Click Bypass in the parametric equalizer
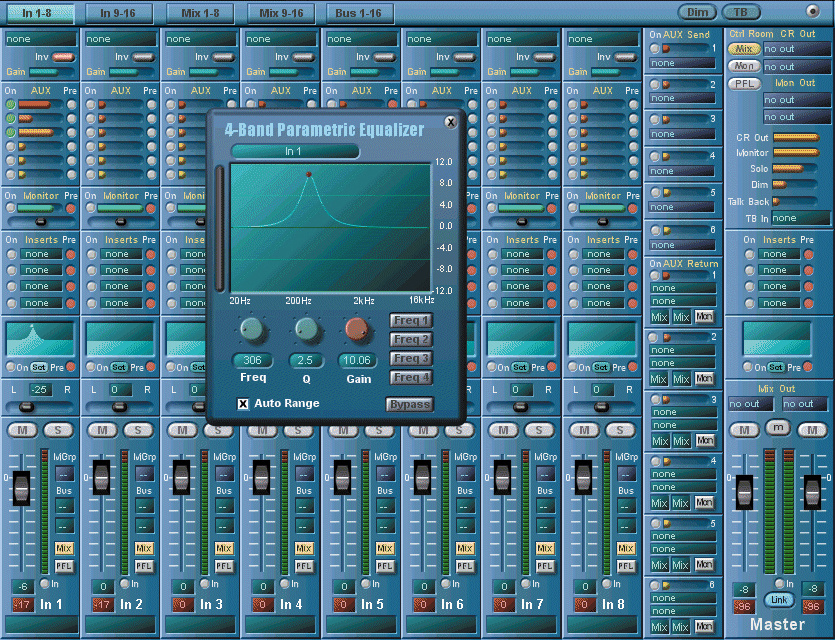Image resolution: width=835 pixels, height=640 pixels. pyautogui.click(x=411, y=404)
